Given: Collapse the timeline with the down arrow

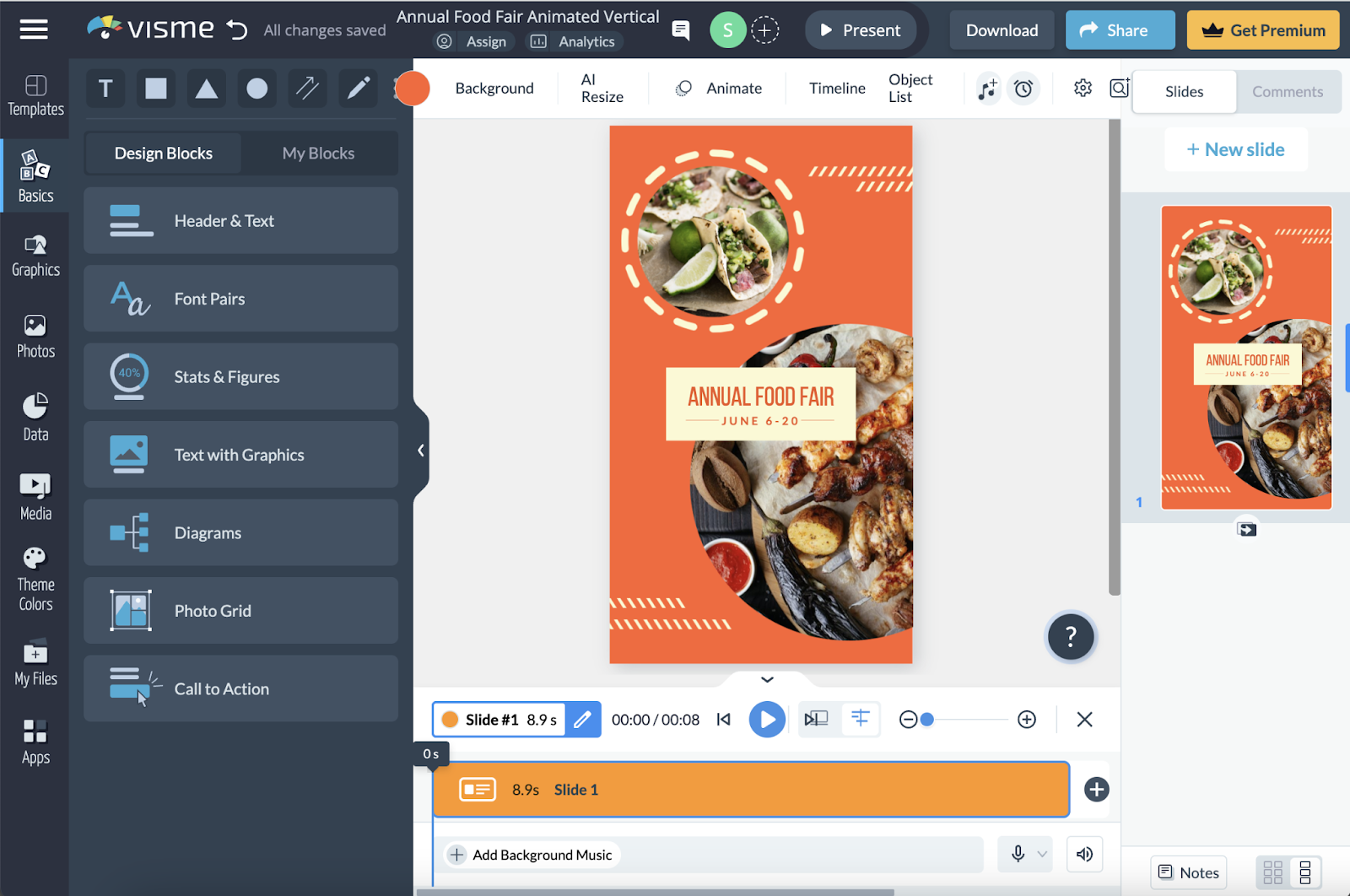Looking at the screenshot, I should click(766, 679).
